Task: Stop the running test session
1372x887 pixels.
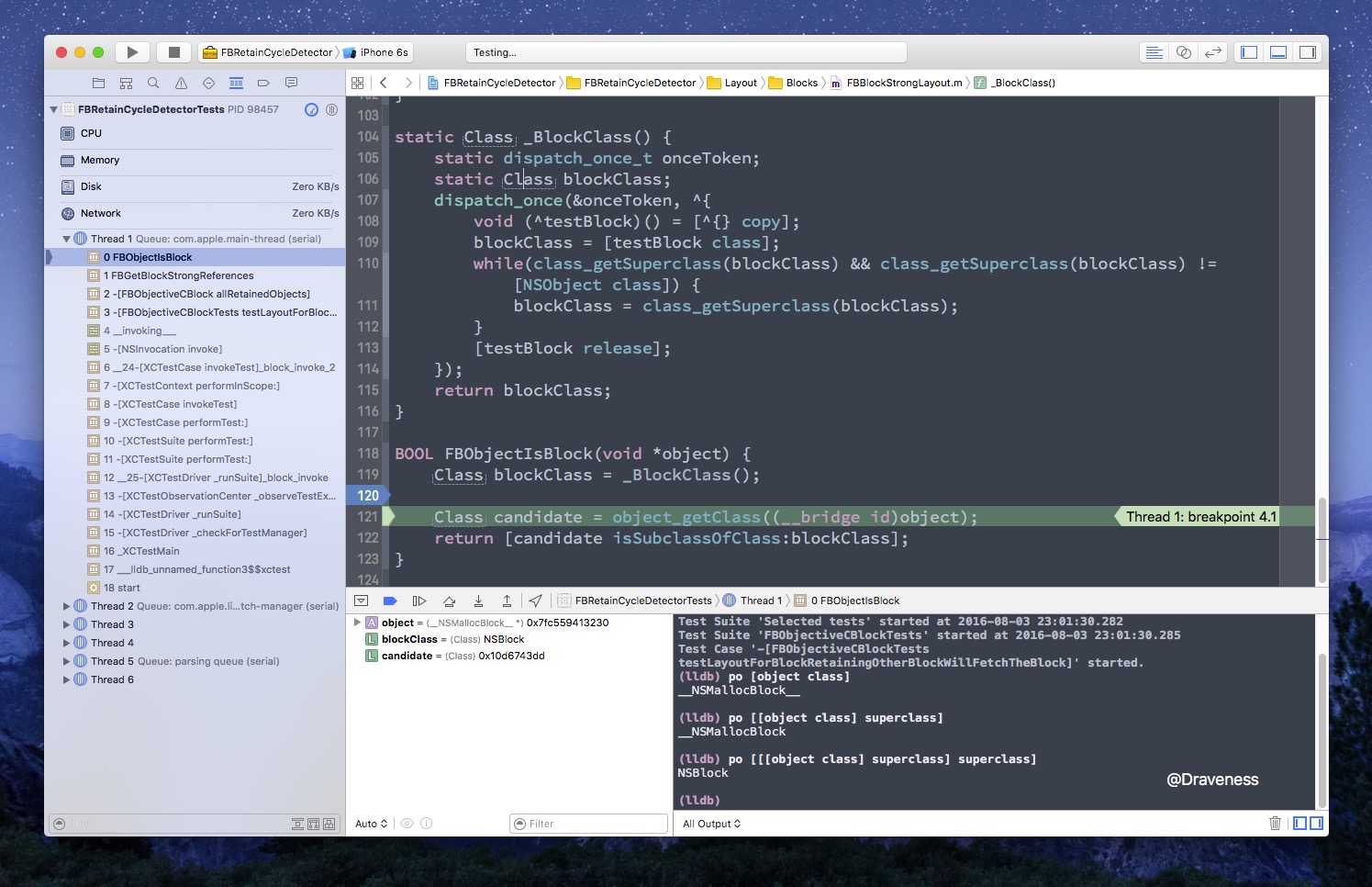Action: (173, 52)
